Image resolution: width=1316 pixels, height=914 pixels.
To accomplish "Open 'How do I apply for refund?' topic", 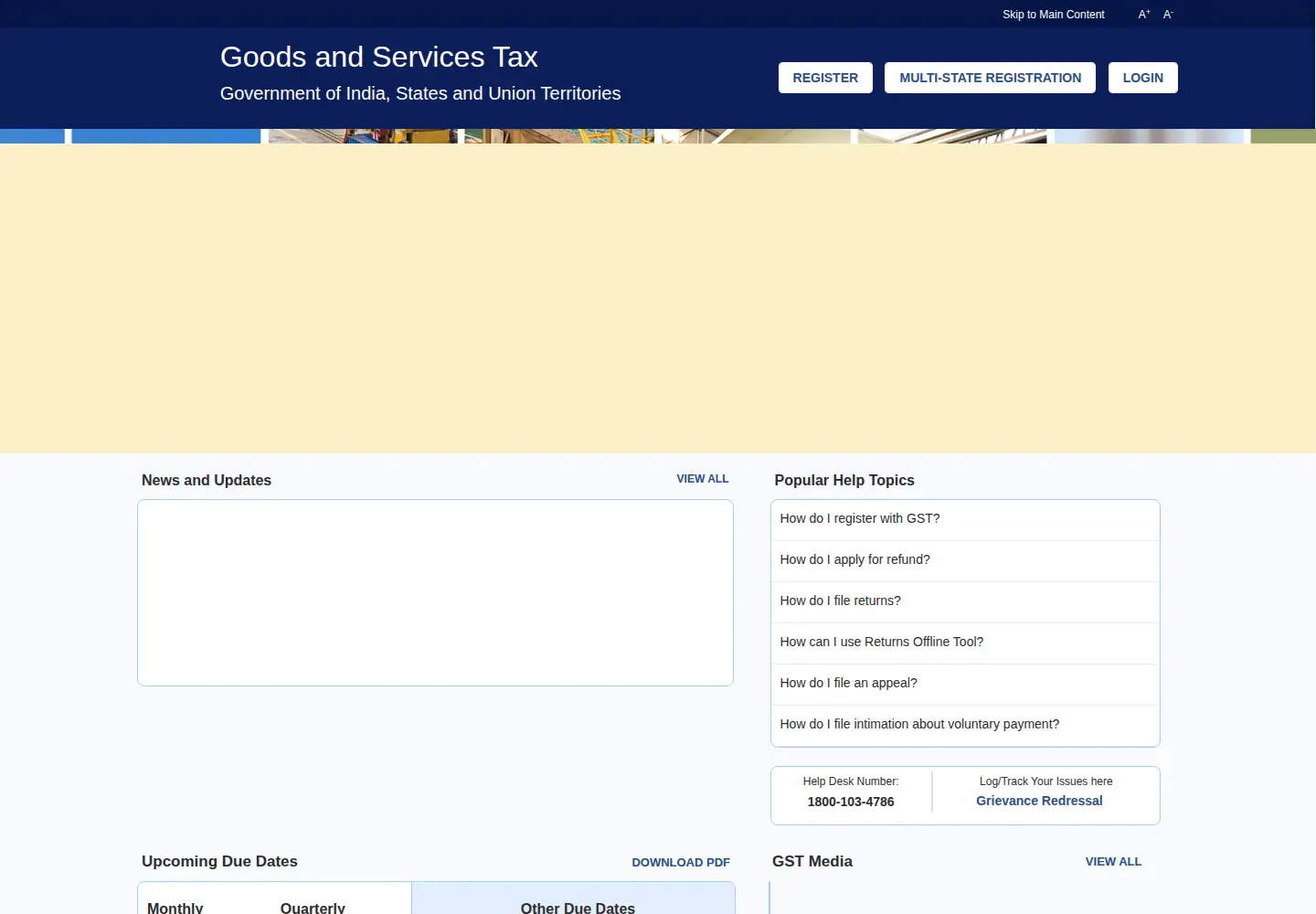I will point(965,560).
